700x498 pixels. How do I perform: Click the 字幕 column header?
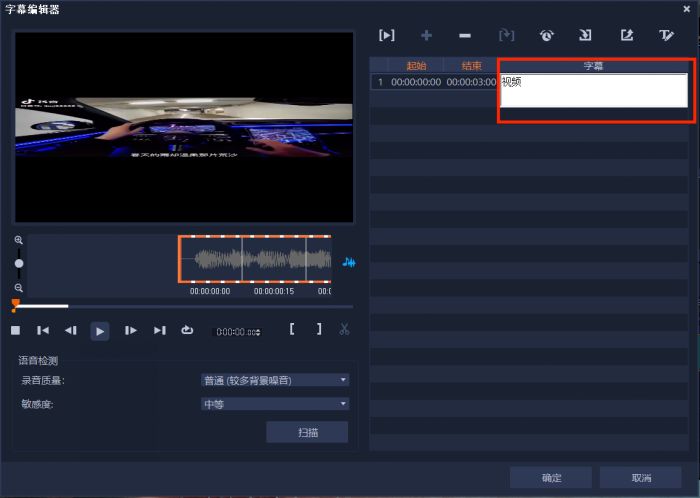593,66
